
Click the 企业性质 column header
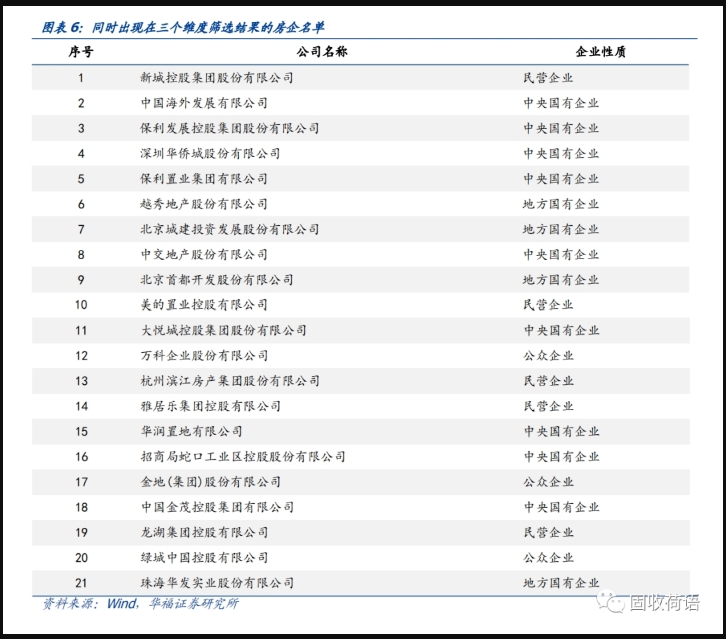601,51
